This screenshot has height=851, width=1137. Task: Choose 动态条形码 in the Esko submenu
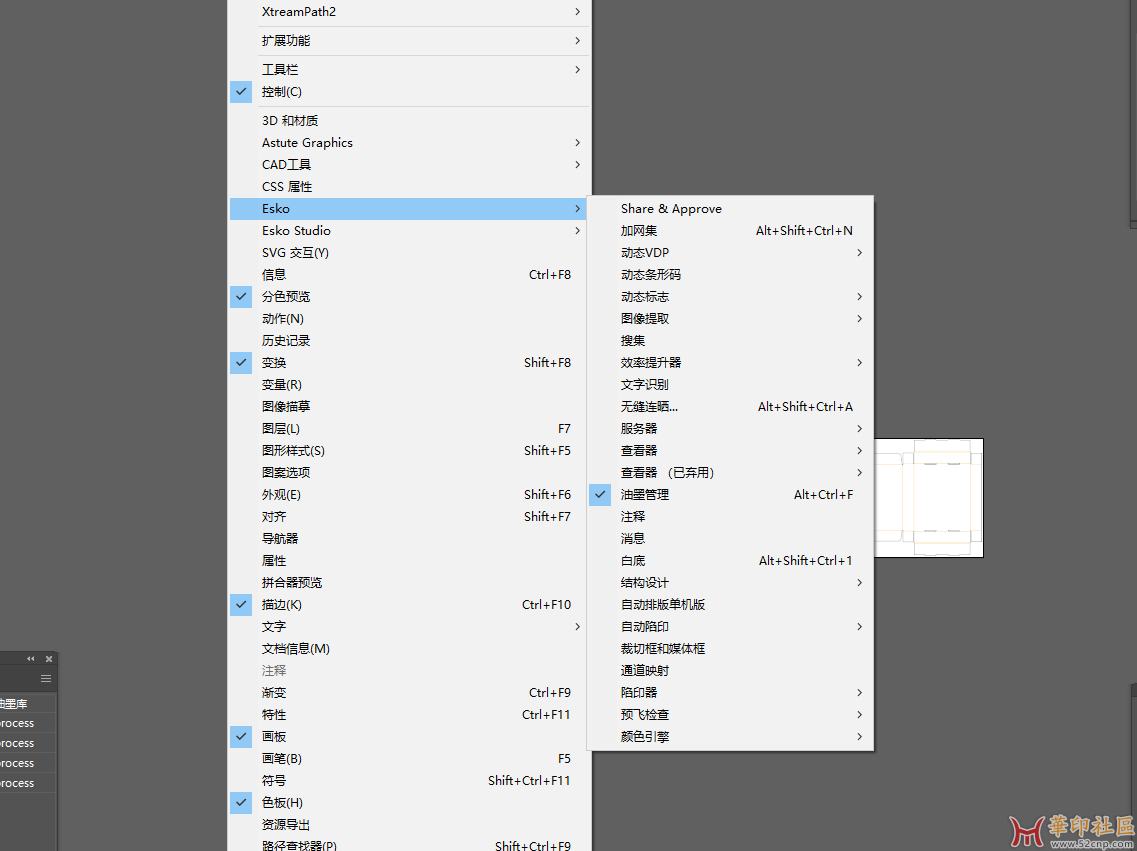[730, 275]
